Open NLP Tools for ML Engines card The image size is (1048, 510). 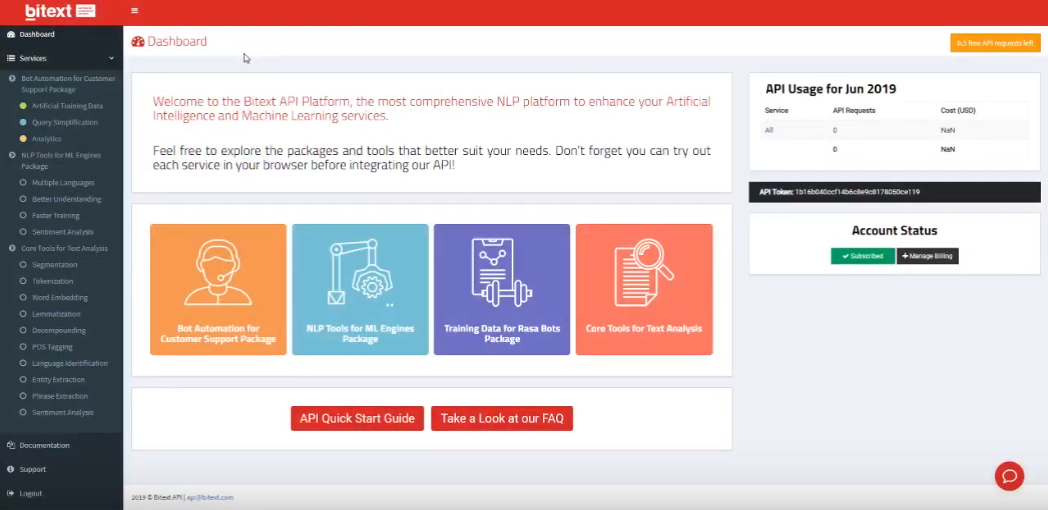tap(360, 289)
